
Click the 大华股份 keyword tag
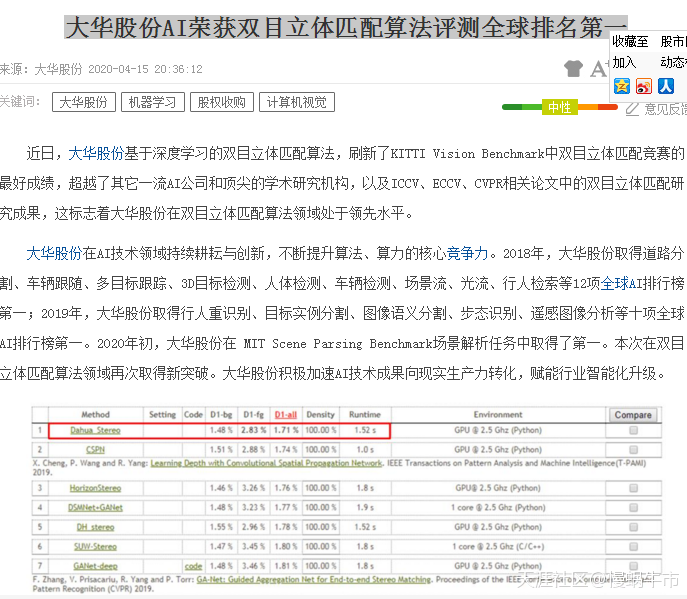(84, 102)
